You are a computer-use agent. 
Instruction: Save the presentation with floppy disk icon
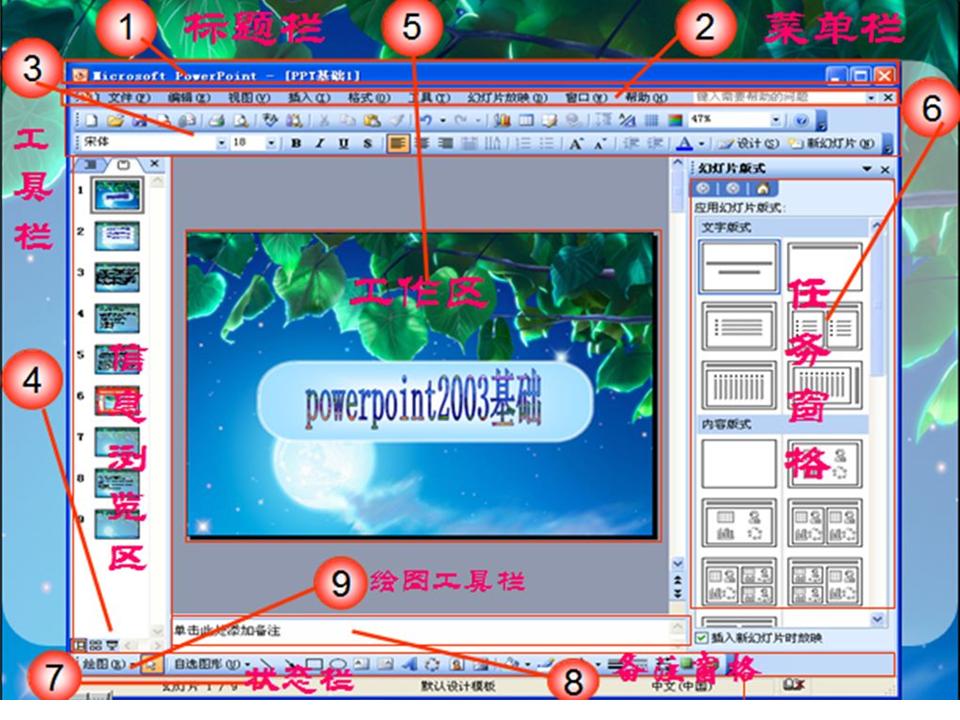click(x=140, y=121)
